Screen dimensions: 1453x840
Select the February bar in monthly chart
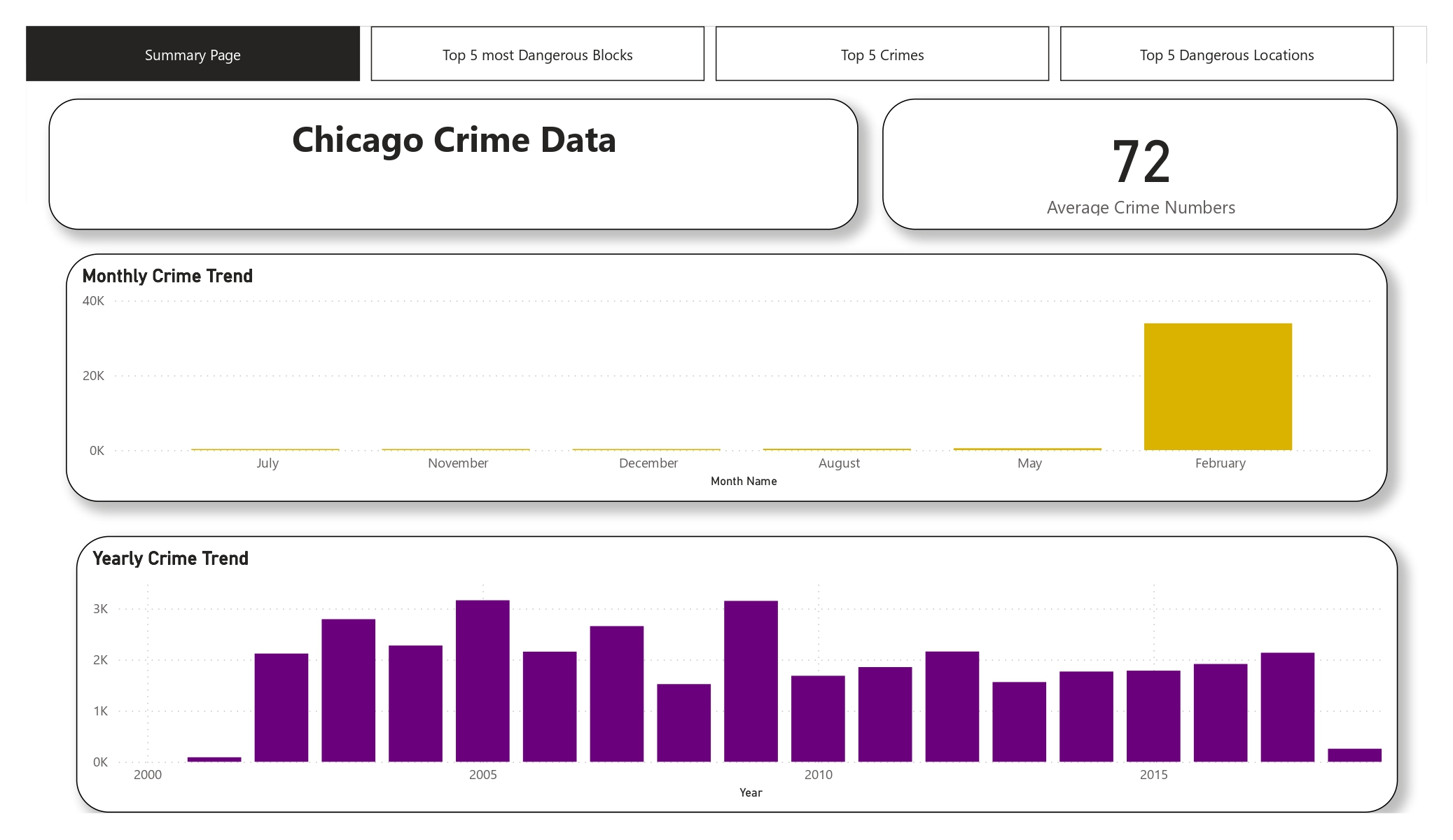click(1218, 386)
